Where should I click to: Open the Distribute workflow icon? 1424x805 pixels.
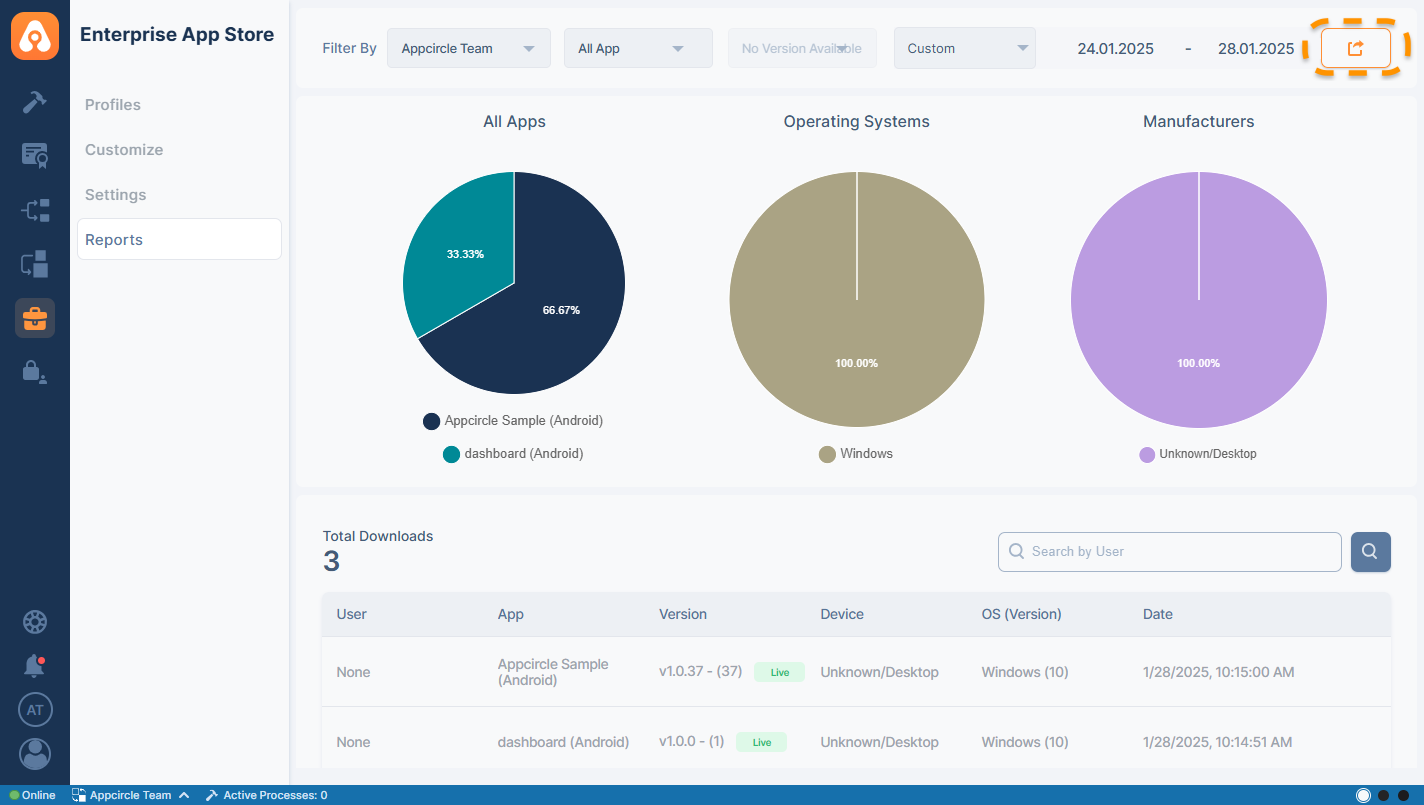tap(35, 210)
